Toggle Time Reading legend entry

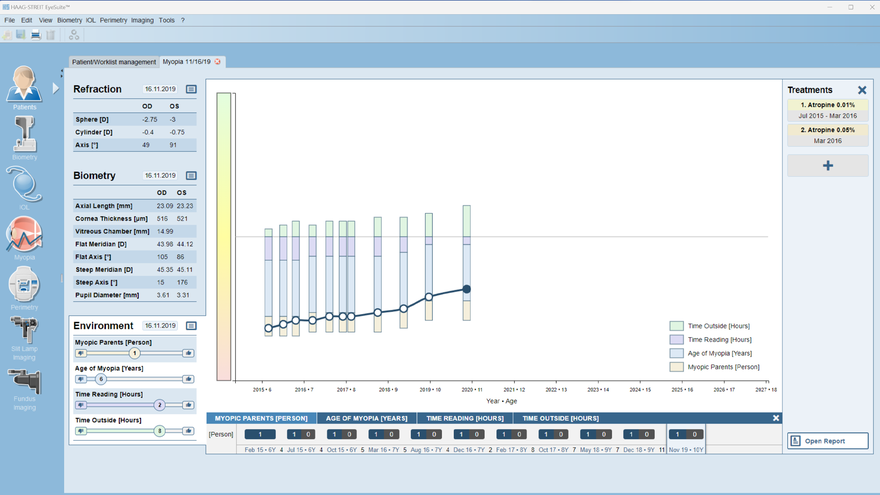click(676, 339)
